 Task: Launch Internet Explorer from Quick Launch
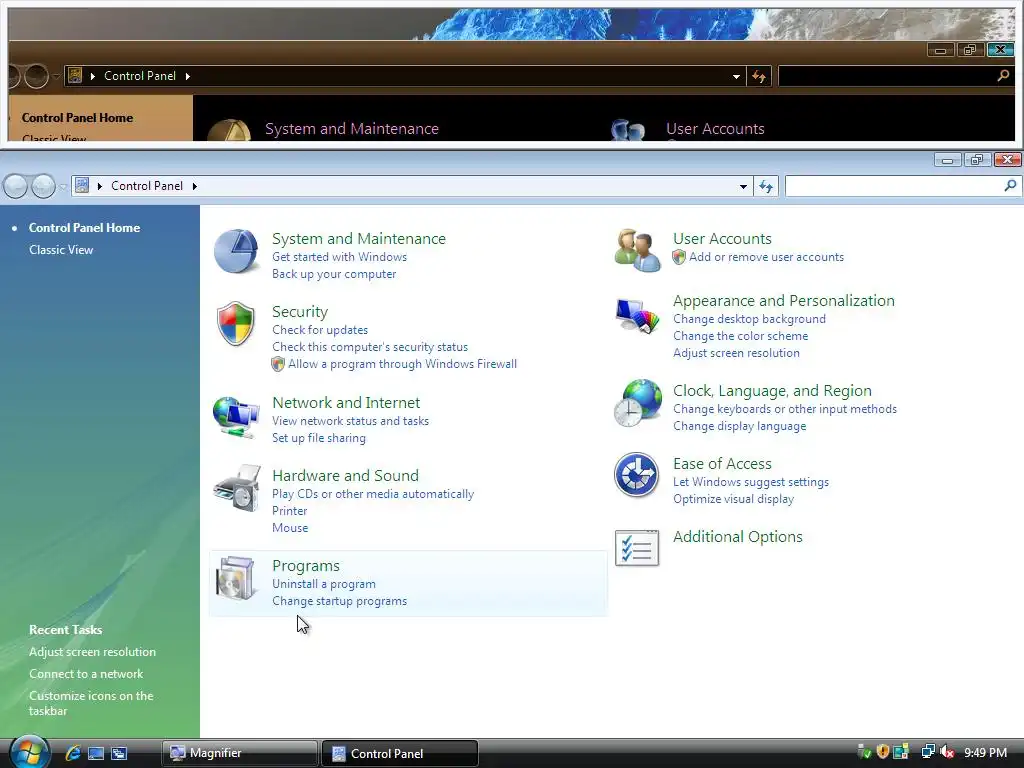(73, 753)
